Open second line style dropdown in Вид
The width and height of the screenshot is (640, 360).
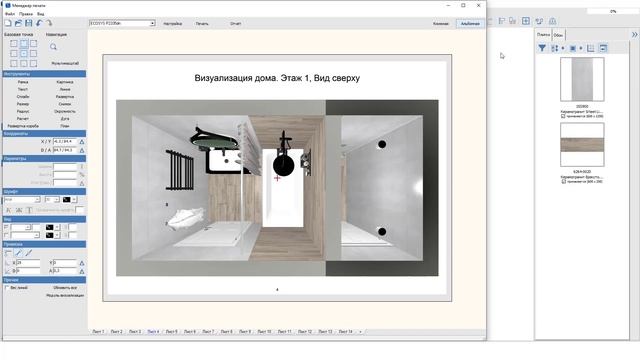click(37, 235)
